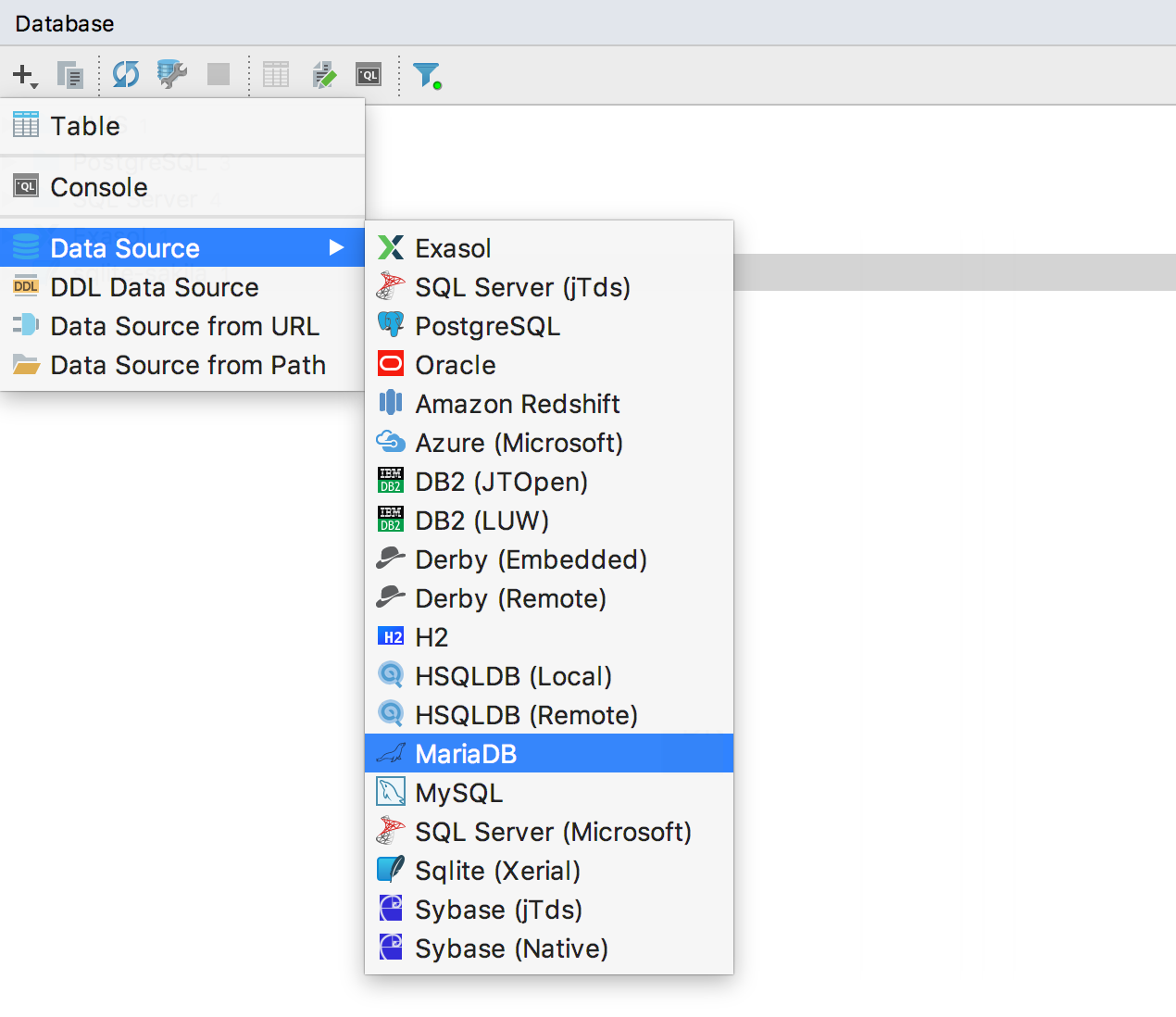Viewport: 1176px width, 1017px height.
Task: Select MySQL data source
Action: (549, 793)
